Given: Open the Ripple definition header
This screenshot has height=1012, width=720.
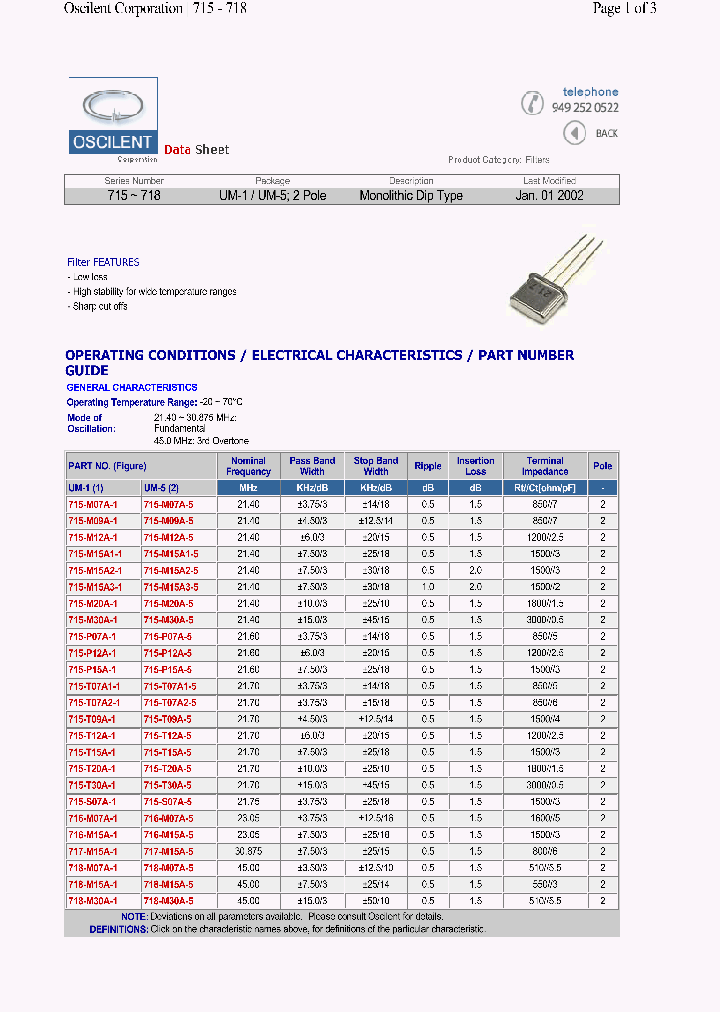Looking at the screenshot, I should (x=428, y=466).
